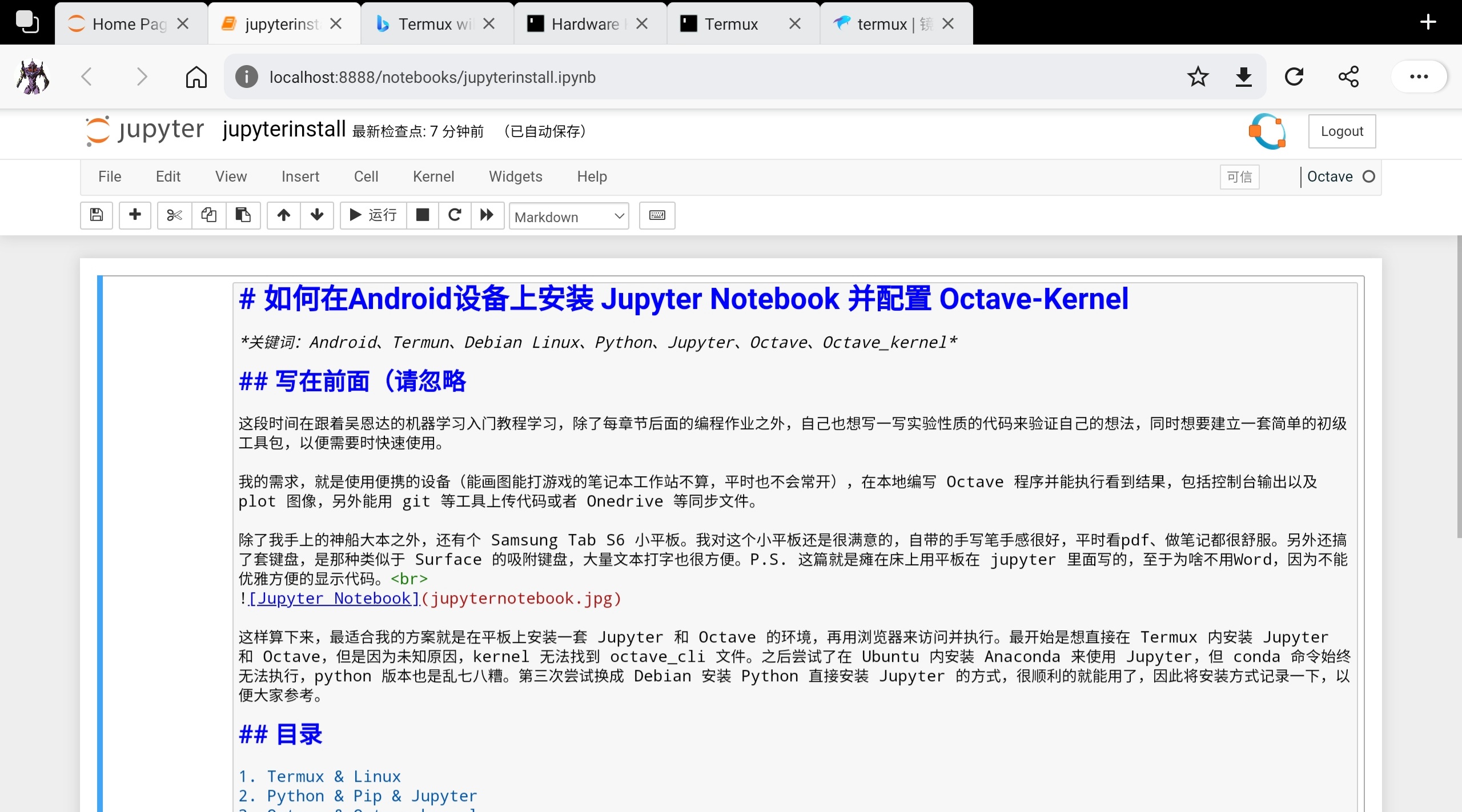The width and height of the screenshot is (1462, 812).
Task: Click the Logout button
Action: [x=1342, y=131]
